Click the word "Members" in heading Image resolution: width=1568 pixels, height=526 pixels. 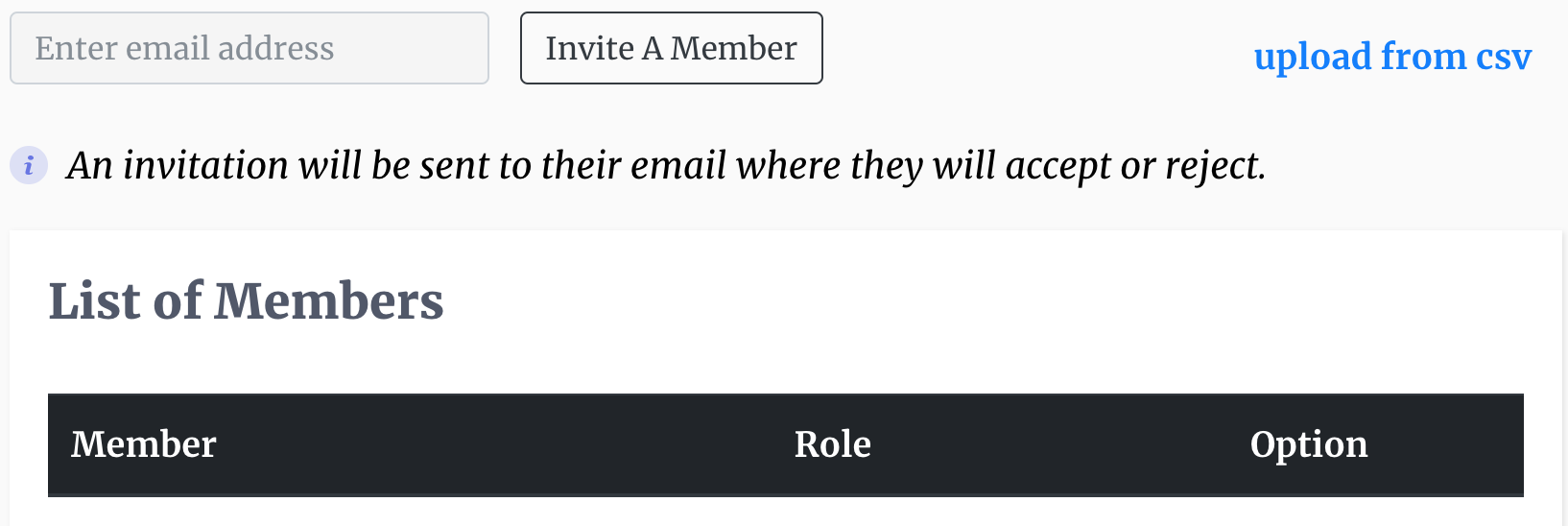329,300
